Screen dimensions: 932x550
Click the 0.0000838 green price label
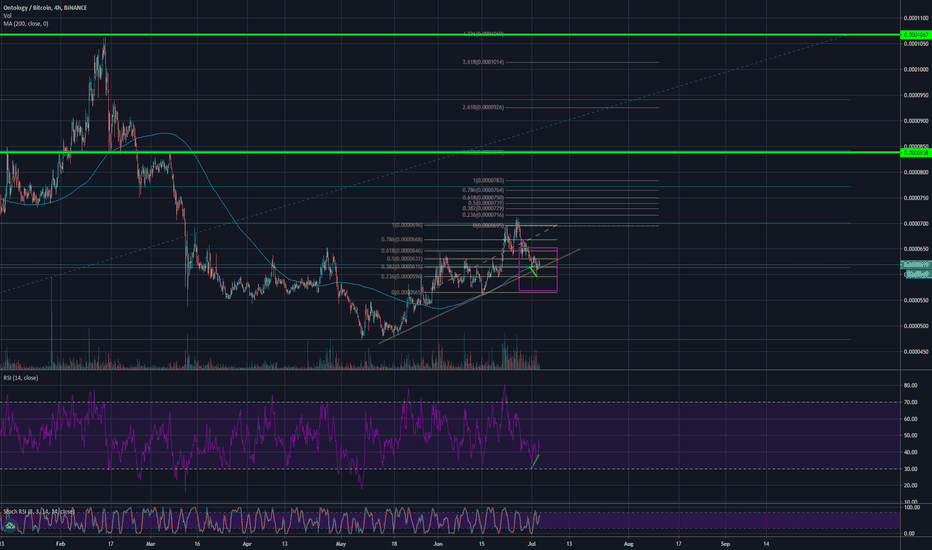(x=917, y=153)
